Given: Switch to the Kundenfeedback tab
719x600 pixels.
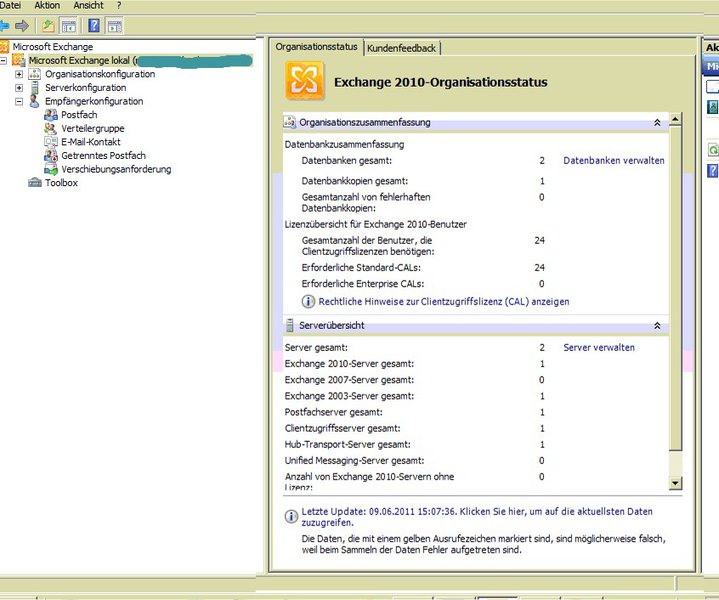Looking at the screenshot, I should (x=401, y=48).
